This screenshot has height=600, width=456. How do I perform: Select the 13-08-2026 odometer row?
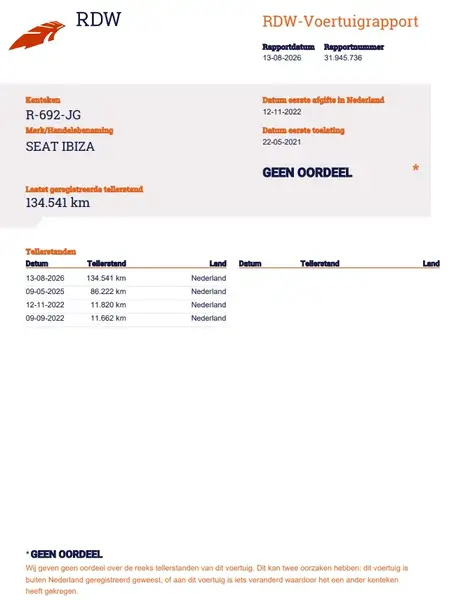tap(126, 278)
